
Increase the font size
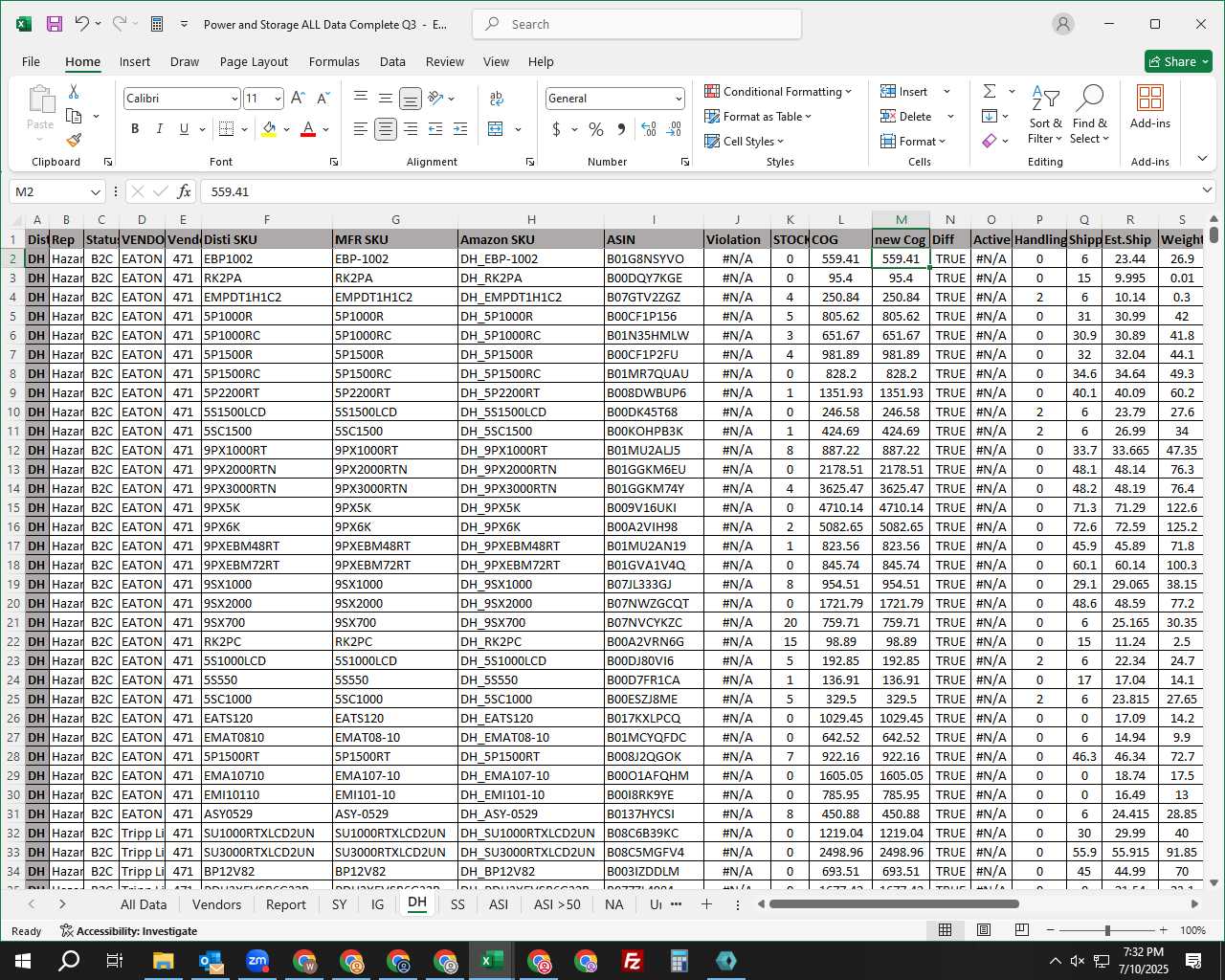(x=298, y=98)
